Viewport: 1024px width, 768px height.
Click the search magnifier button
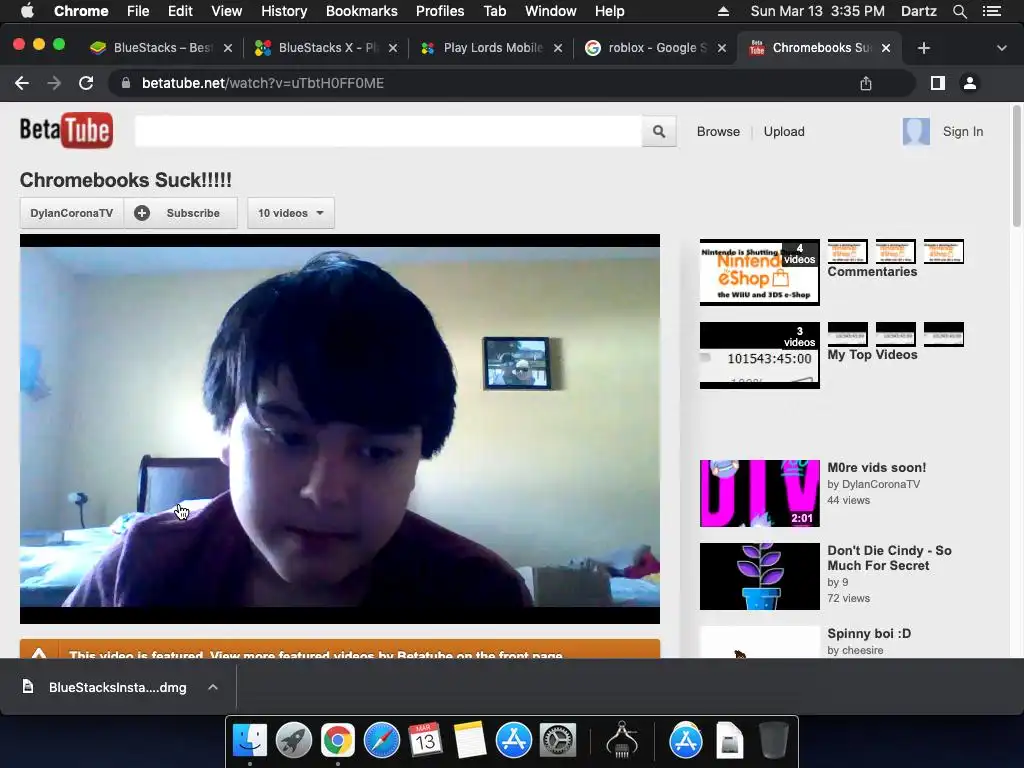(x=659, y=131)
